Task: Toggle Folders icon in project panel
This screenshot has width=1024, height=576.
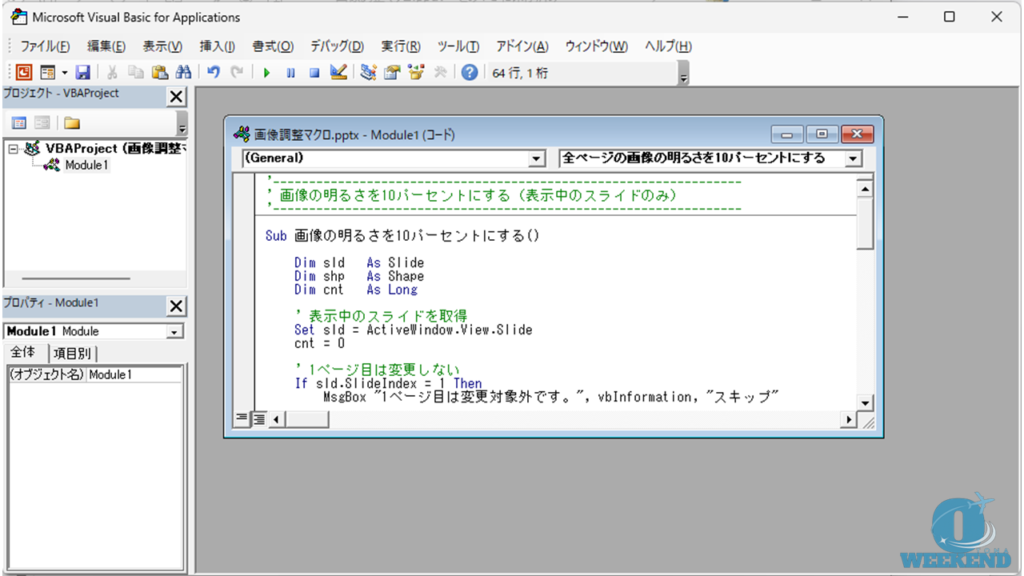Action: (72, 123)
